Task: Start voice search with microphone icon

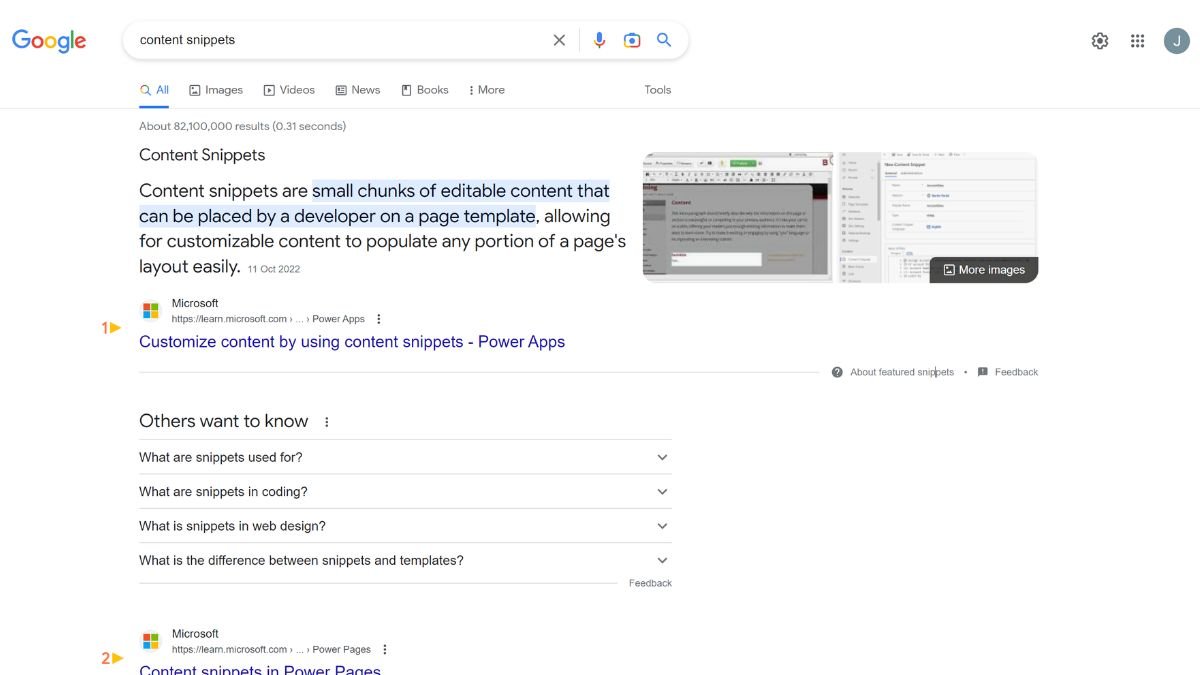Action: (x=599, y=40)
